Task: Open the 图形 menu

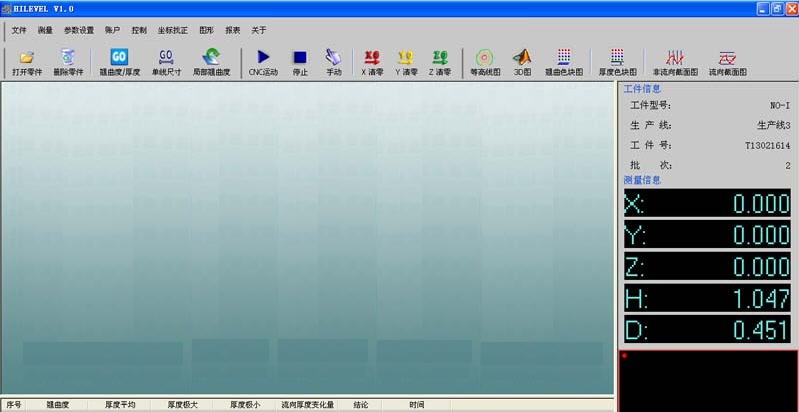Action: (206, 31)
